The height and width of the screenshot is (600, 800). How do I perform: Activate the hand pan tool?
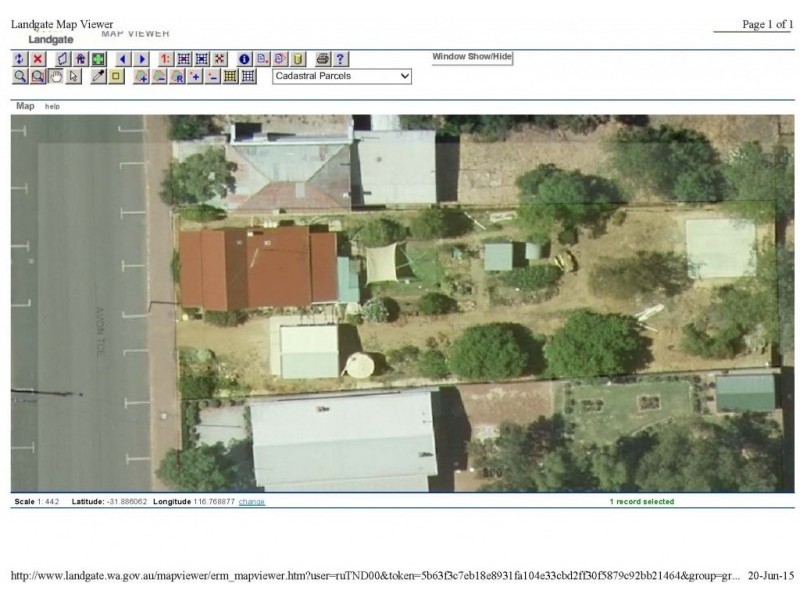pos(56,76)
